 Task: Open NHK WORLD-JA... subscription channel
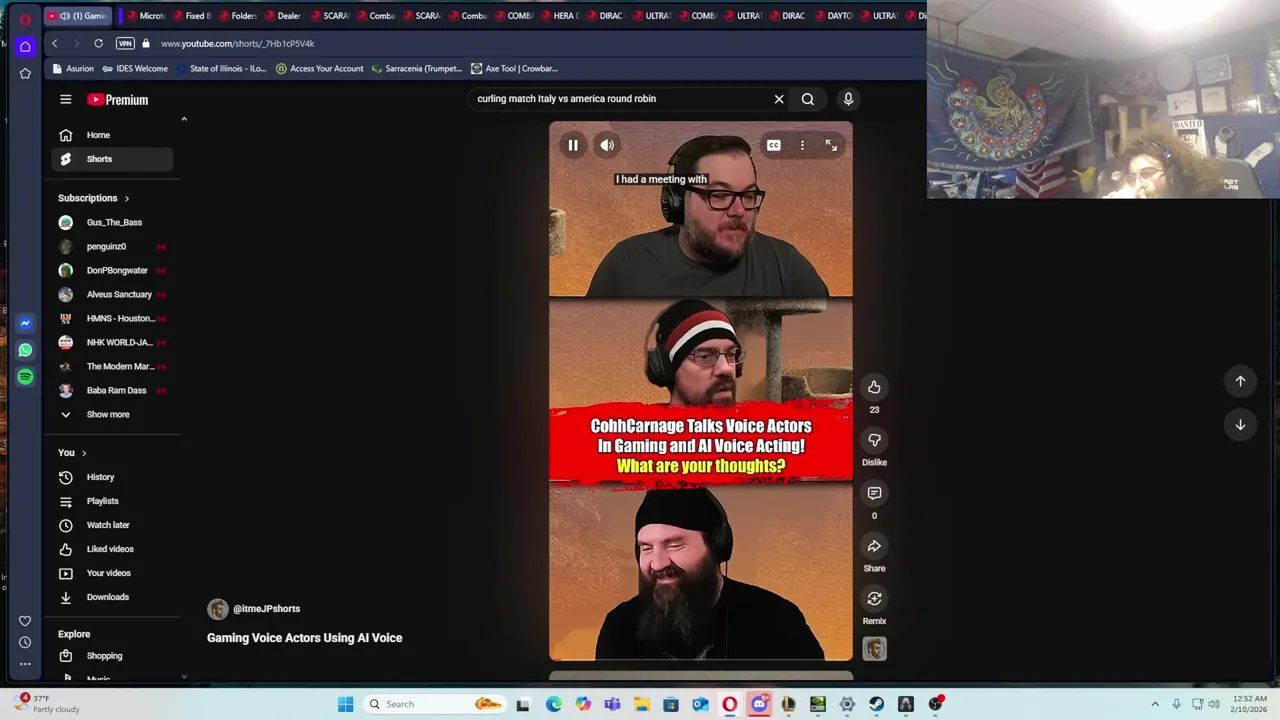[x=112, y=342]
